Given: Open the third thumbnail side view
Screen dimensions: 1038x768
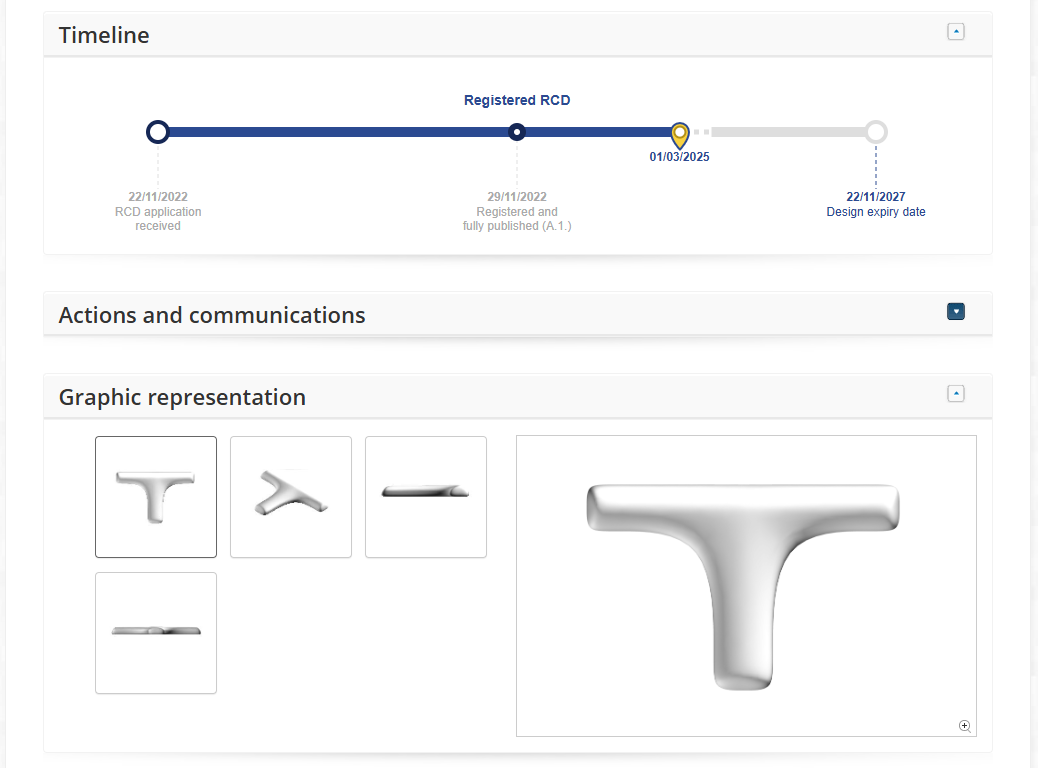Looking at the screenshot, I should 426,497.
